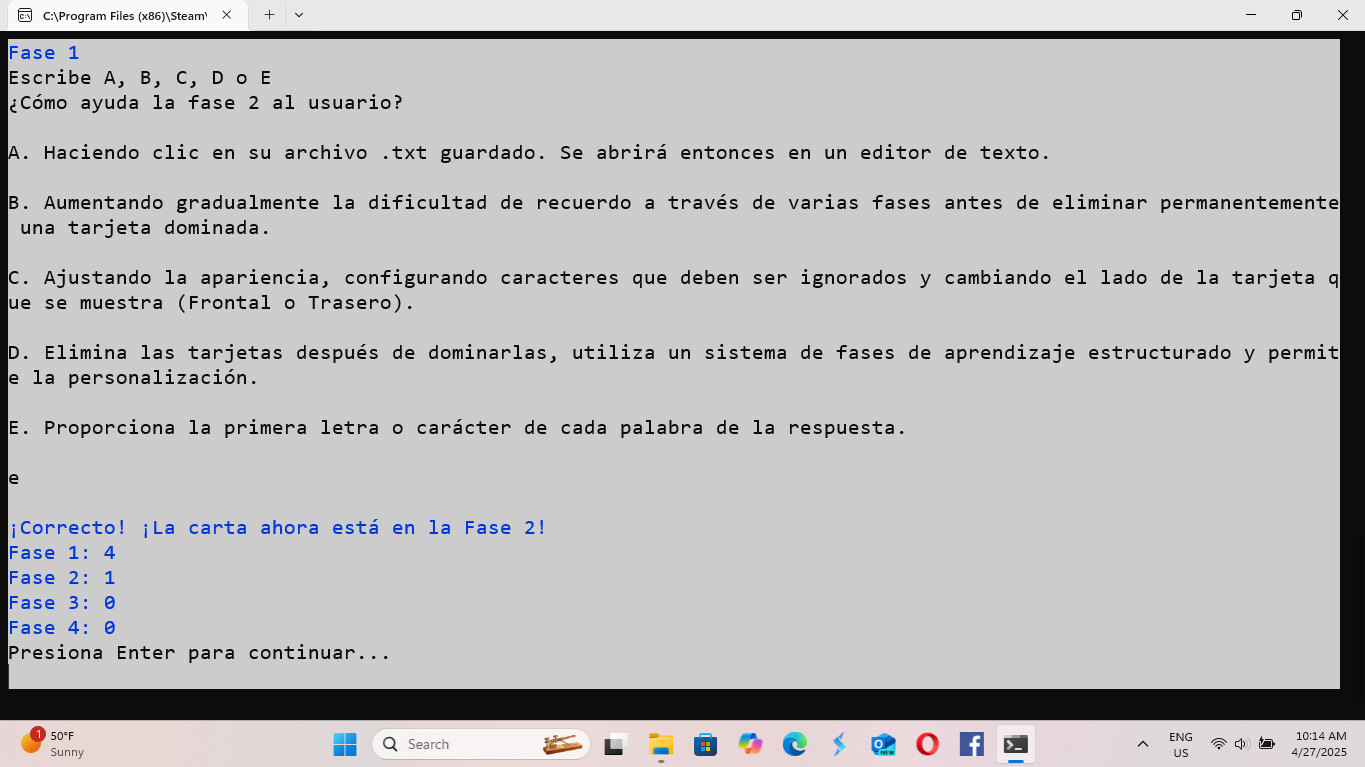Open the Facebook taskbar icon
1365x767 pixels.
pos(971,744)
